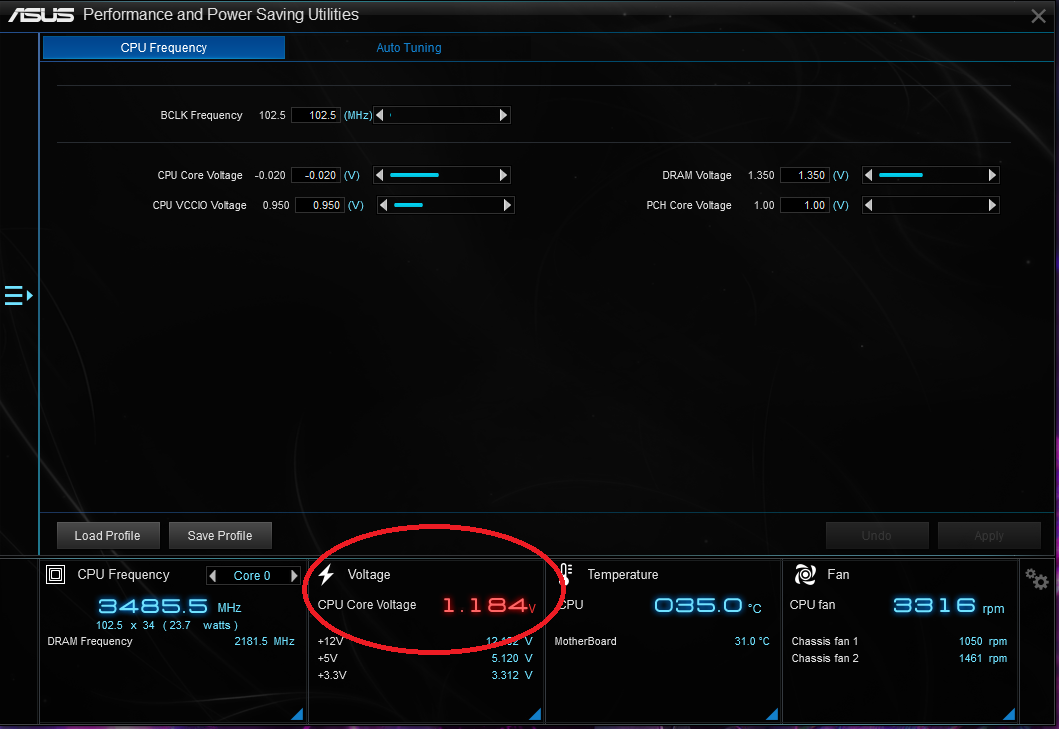1059x729 pixels.
Task: Select the CPU Frequency tab
Action: click(164, 48)
